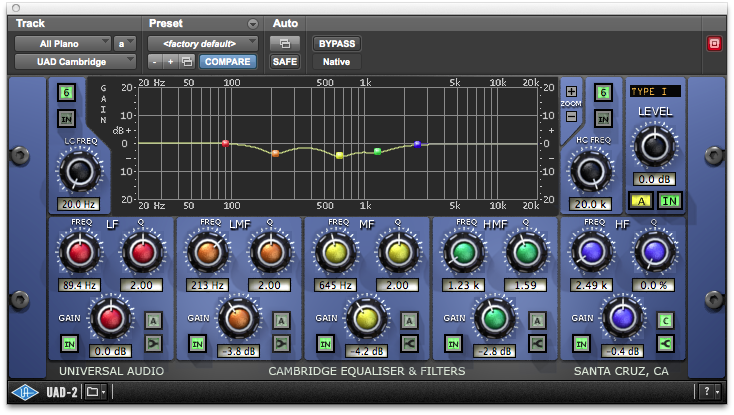This screenshot has height=415, width=734.
Task: Click the zoom in plus icon
Action: 571,91
